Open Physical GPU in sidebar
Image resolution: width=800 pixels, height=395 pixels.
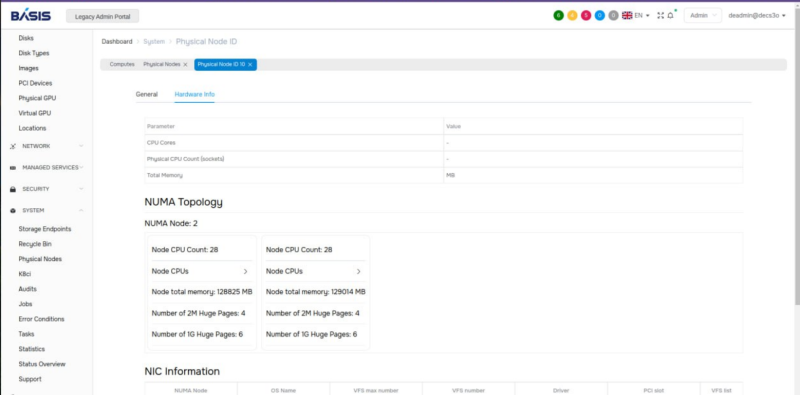pos(37,98)
